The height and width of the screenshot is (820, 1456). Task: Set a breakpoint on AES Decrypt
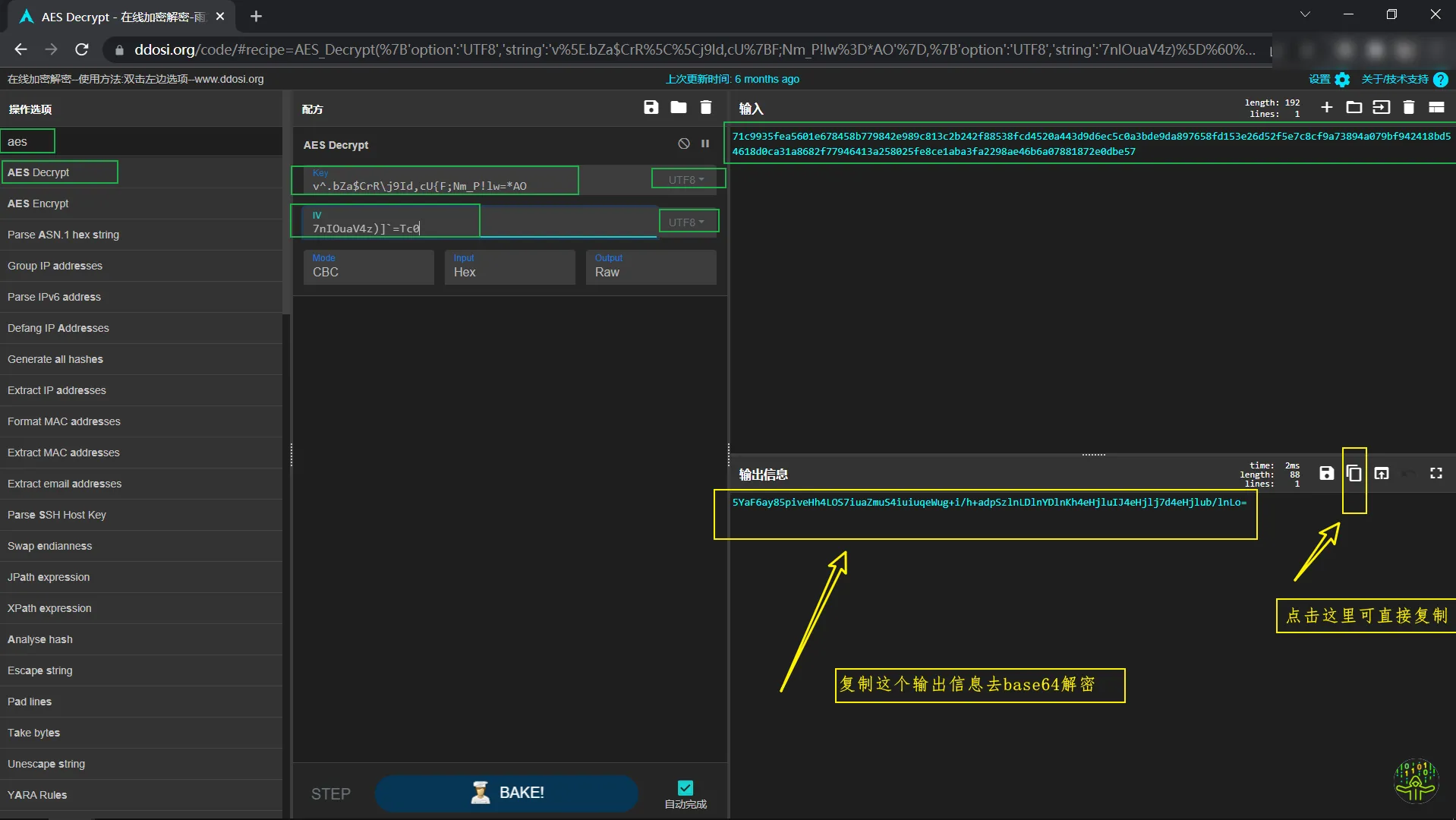click(x=705, y=144)
